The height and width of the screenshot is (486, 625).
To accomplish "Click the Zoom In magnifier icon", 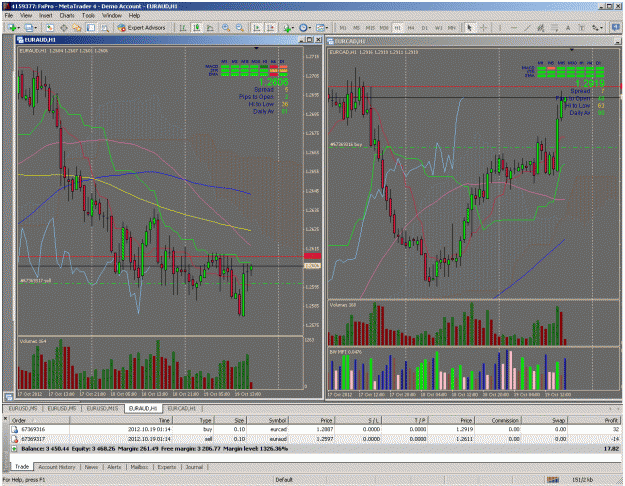I will click(226, 28).
